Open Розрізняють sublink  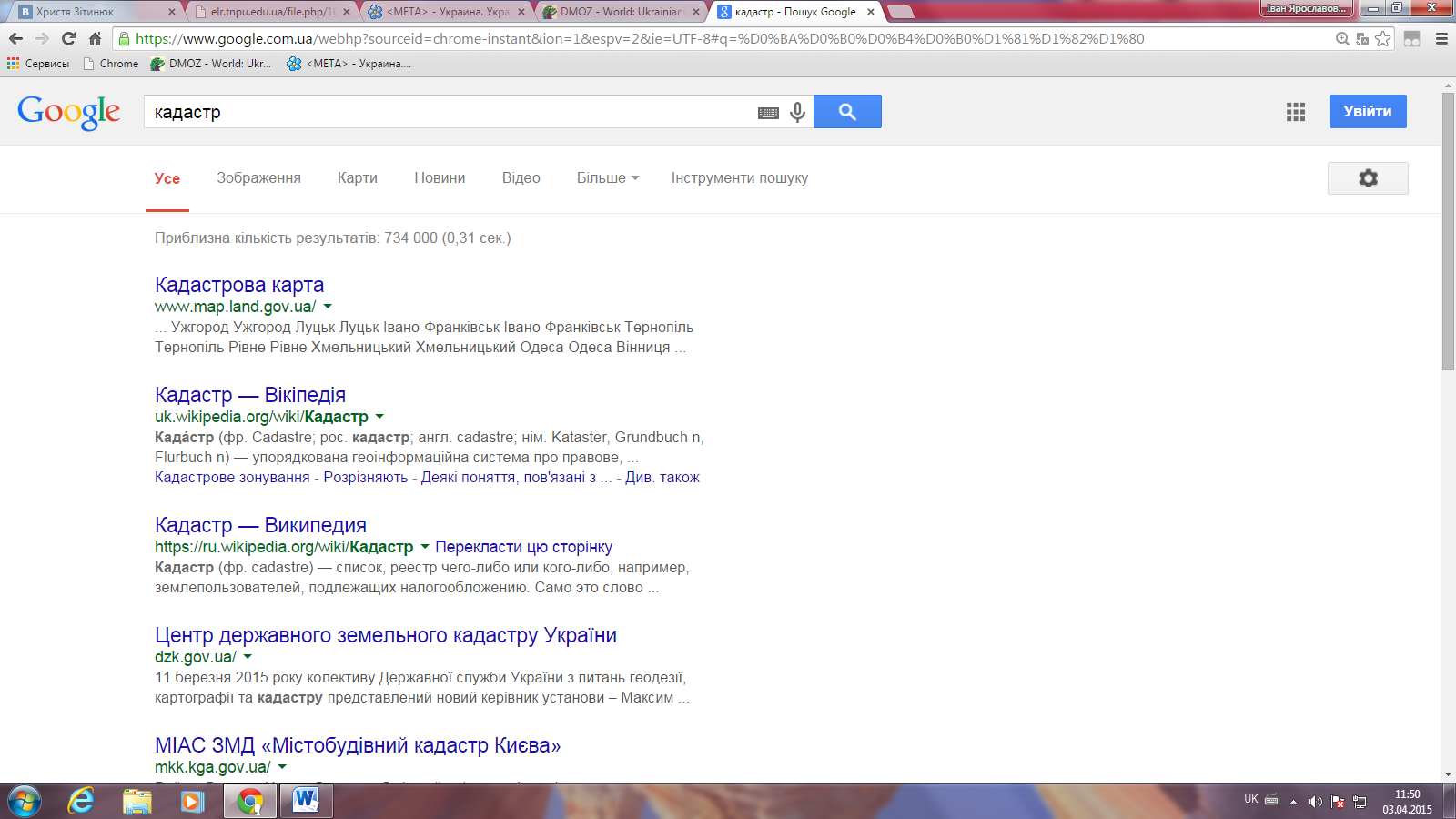click(x=366, y=477)
